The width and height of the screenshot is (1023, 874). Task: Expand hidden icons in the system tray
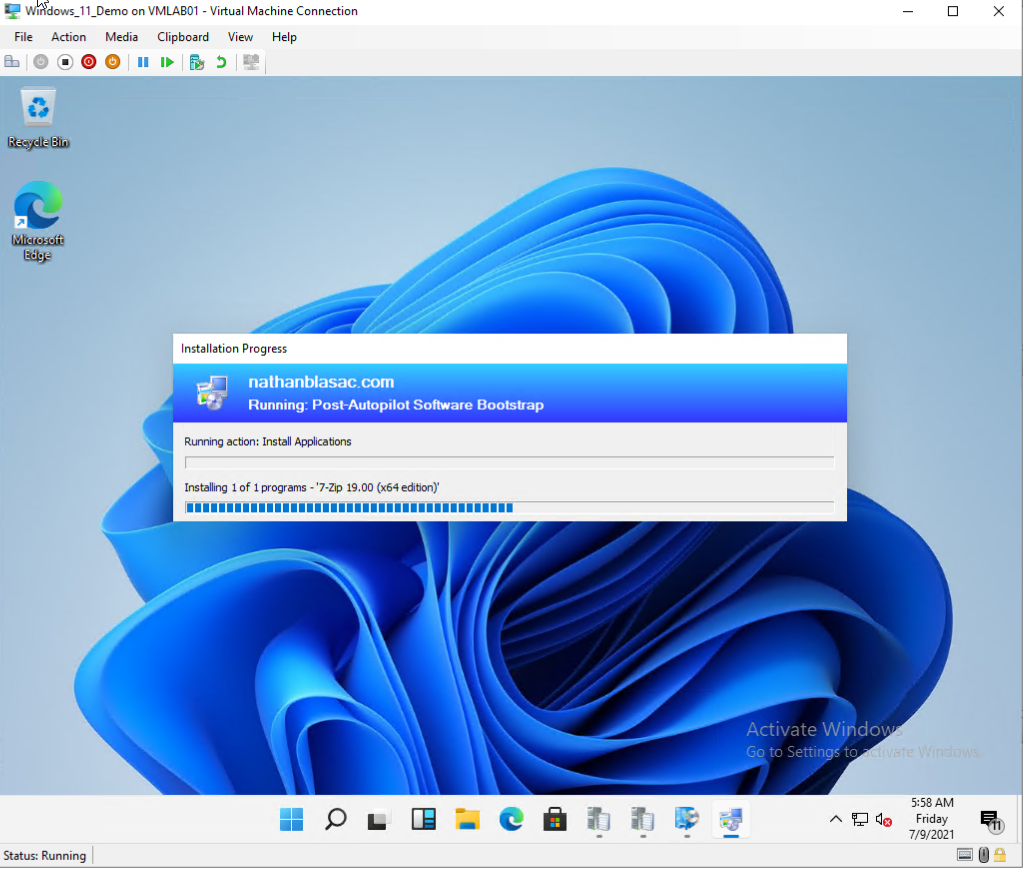click(x=835, y=819)
